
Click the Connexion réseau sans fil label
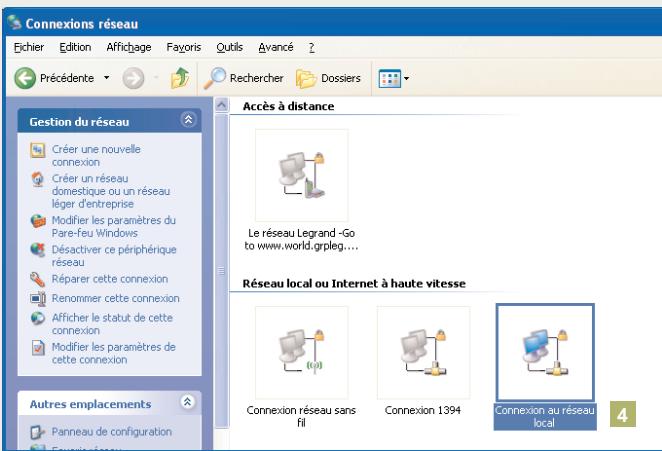(x=301, y=416)
